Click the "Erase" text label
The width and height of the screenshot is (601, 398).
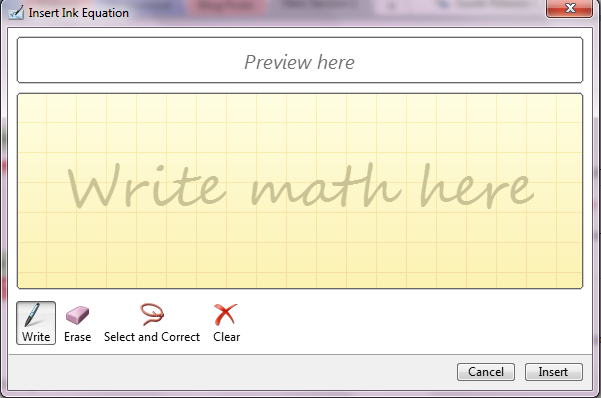click(77, 337)
